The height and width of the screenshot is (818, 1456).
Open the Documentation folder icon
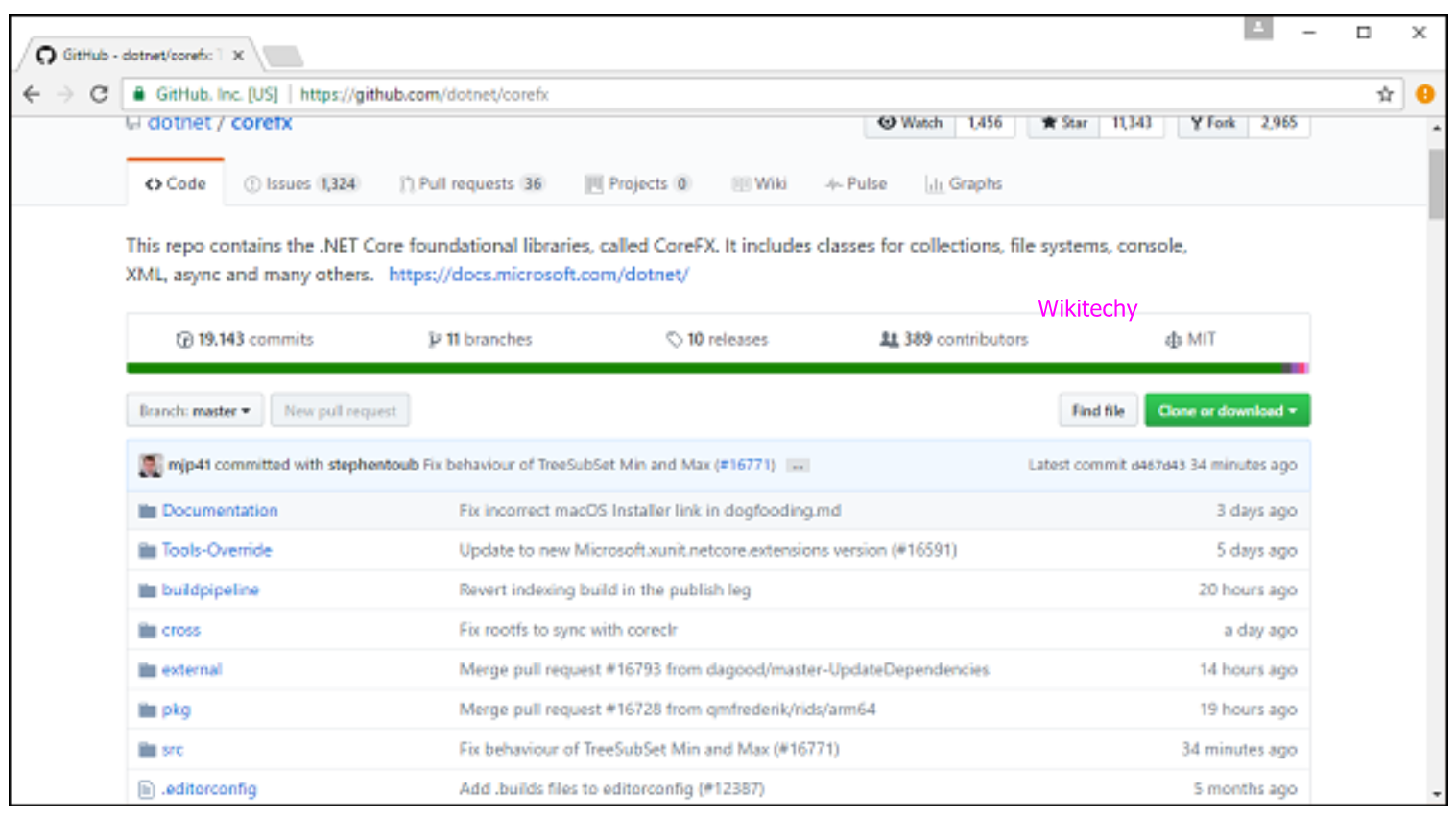(147, 511)
